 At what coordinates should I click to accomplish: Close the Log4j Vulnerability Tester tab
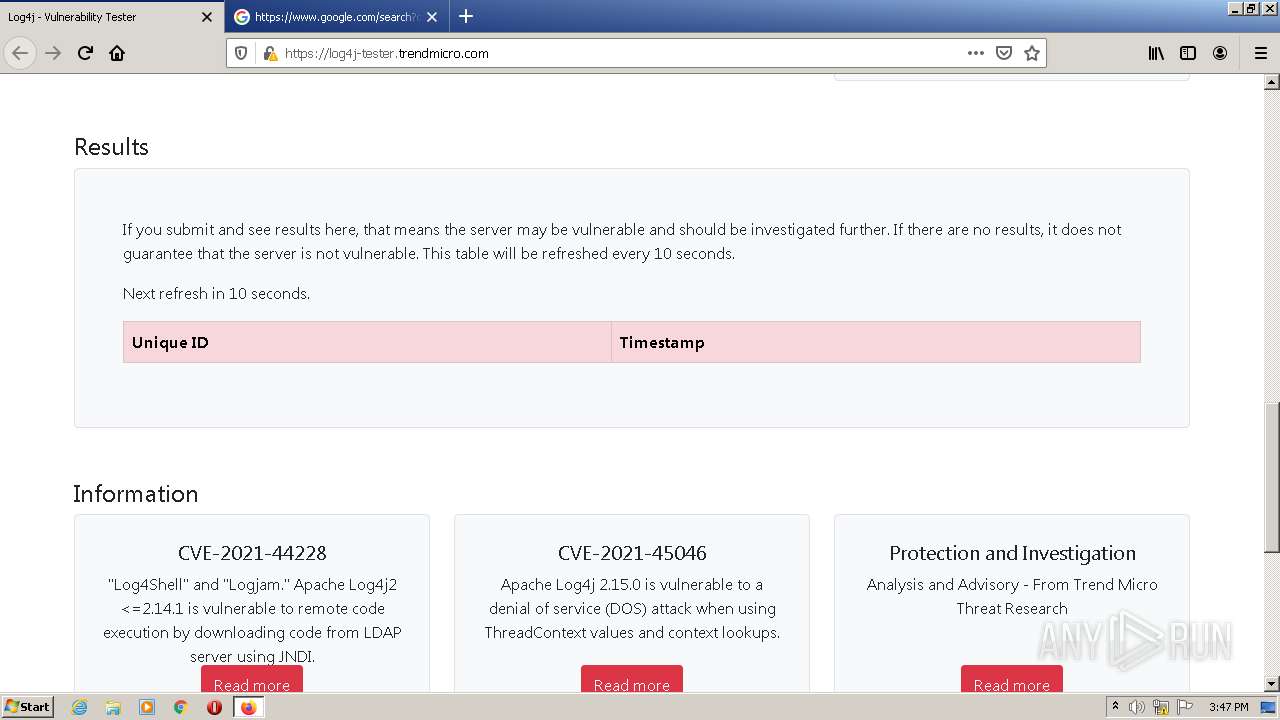[207, 17]
